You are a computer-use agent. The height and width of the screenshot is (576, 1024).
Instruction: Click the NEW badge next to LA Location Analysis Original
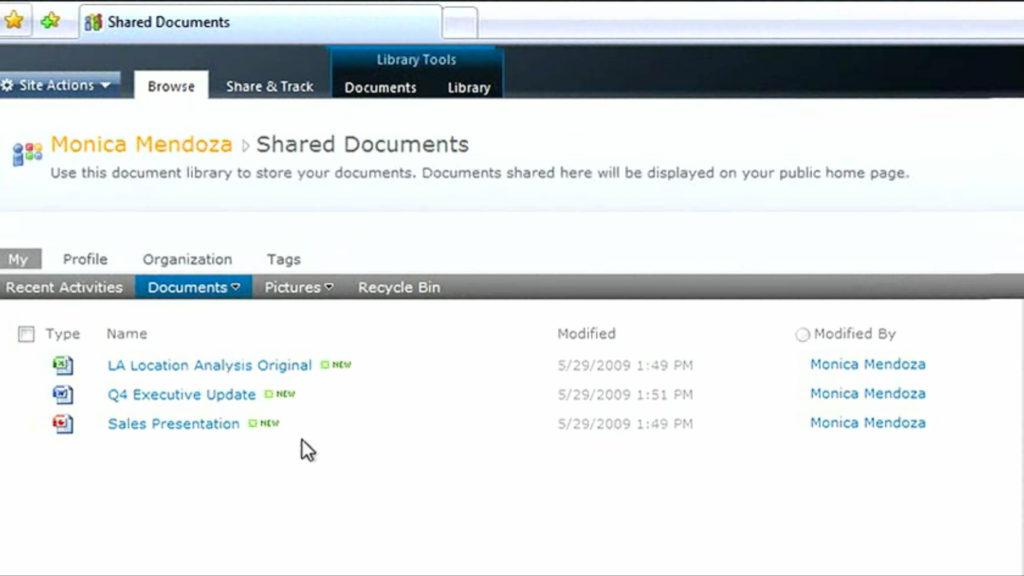point(336,364)
